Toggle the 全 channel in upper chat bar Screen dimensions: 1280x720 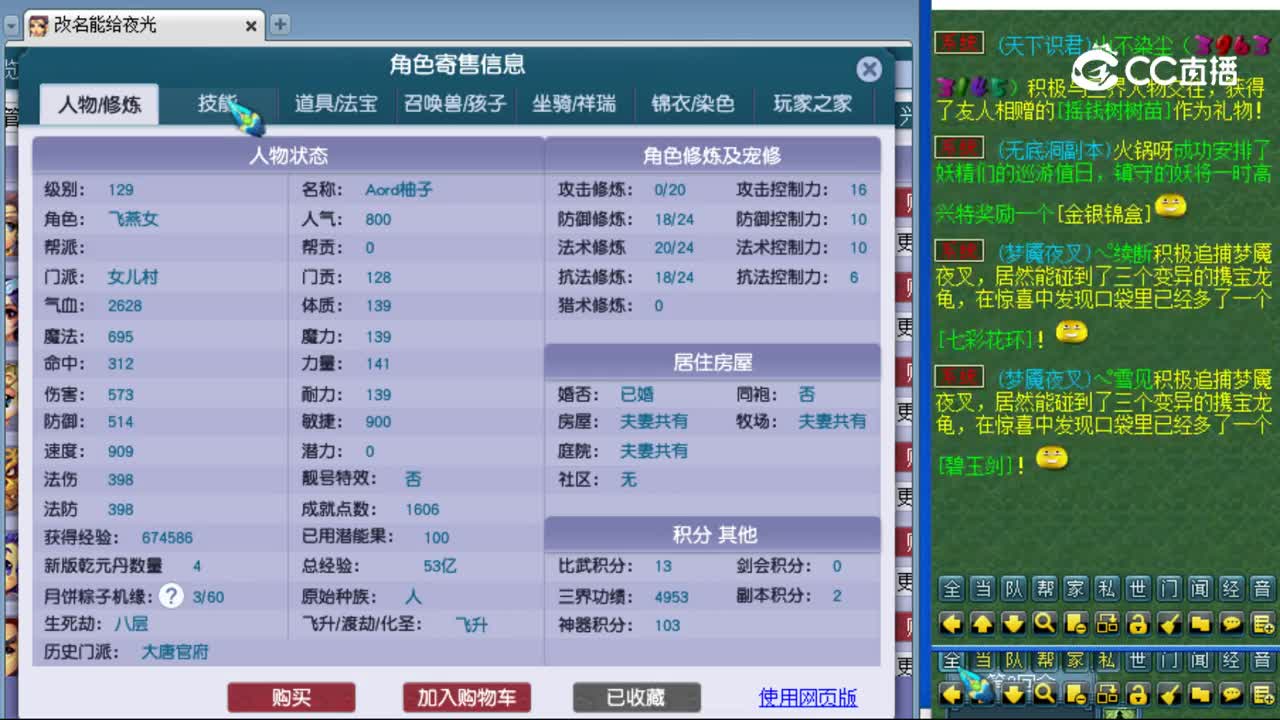pyautogui.click(x=952, y=588)
